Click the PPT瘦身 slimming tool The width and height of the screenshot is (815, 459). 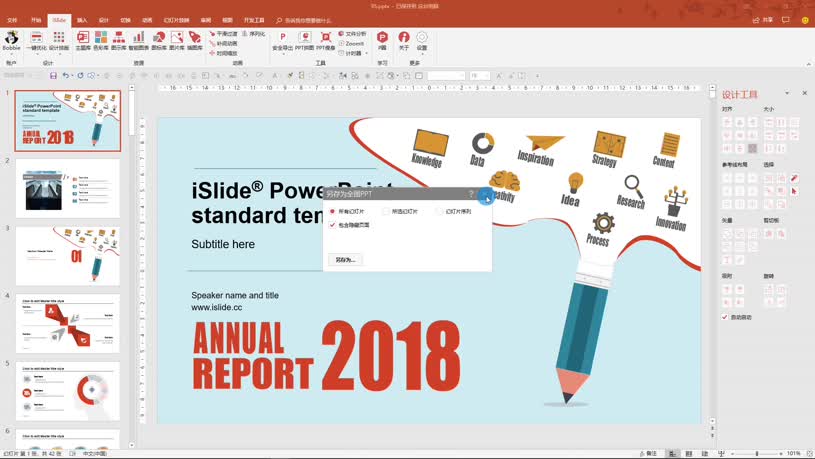click(x=325, y=41)
